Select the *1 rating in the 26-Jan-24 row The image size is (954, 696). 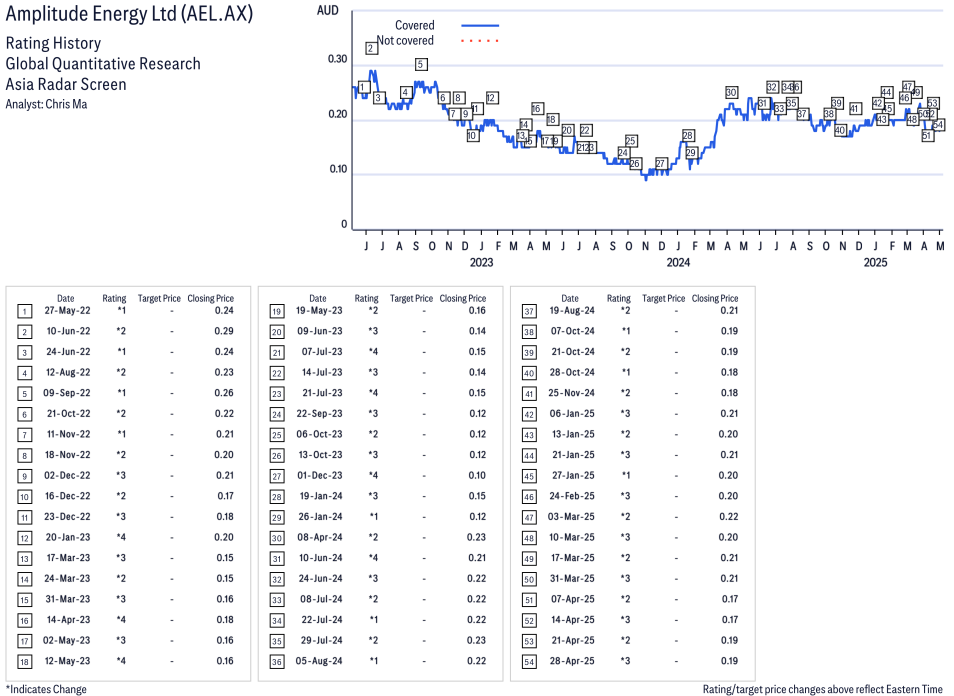(374, 517)
